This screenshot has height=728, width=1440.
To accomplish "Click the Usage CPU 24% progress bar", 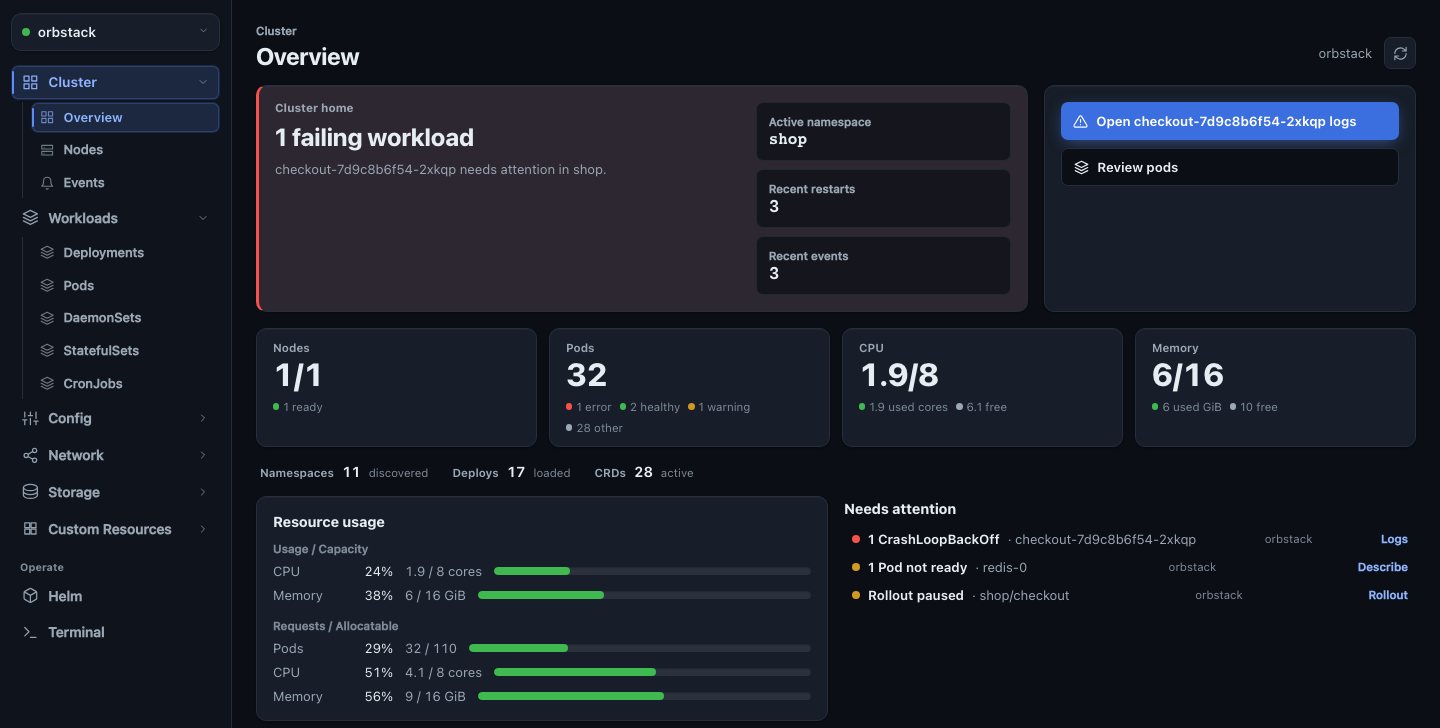I will click(652, 571).
